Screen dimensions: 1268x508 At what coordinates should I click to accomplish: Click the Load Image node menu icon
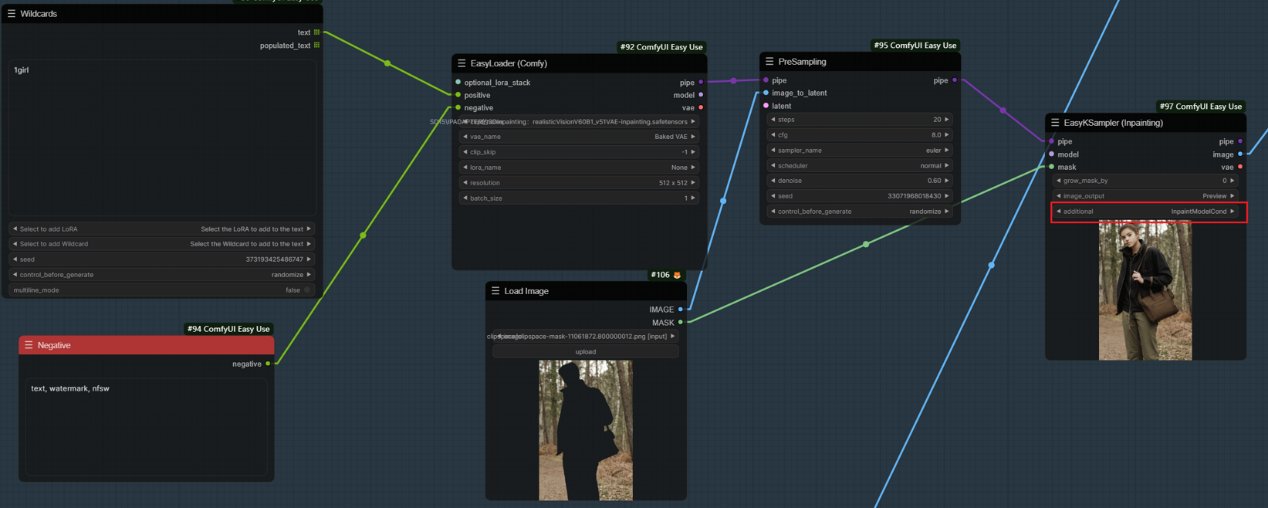point(495,291)
